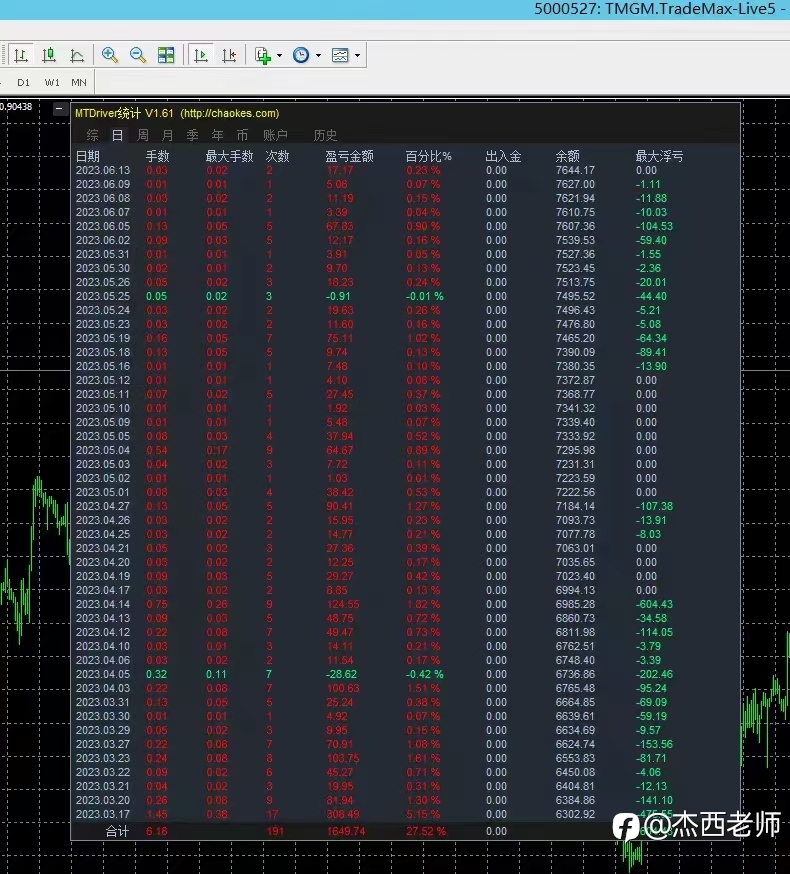Click the 合计 total row label
The height and width of the screenshot is (874, 790).
tap(117, 831)
